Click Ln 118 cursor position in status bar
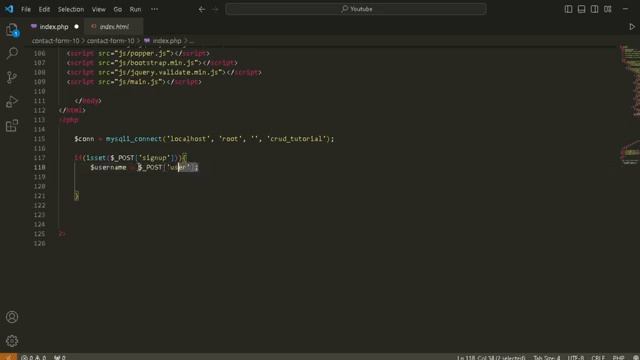Image resolution: width=640 pixels, height=360 pixels. coord(491,357)
